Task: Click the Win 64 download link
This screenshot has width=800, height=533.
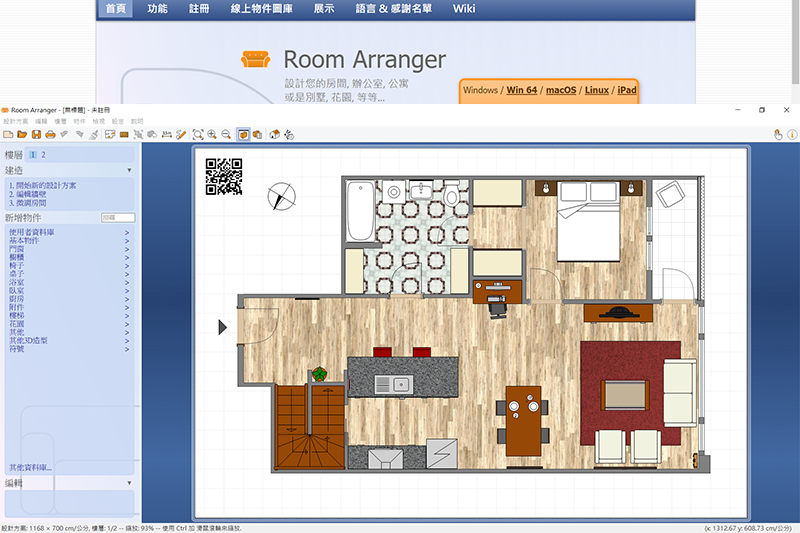Action: 521,90
